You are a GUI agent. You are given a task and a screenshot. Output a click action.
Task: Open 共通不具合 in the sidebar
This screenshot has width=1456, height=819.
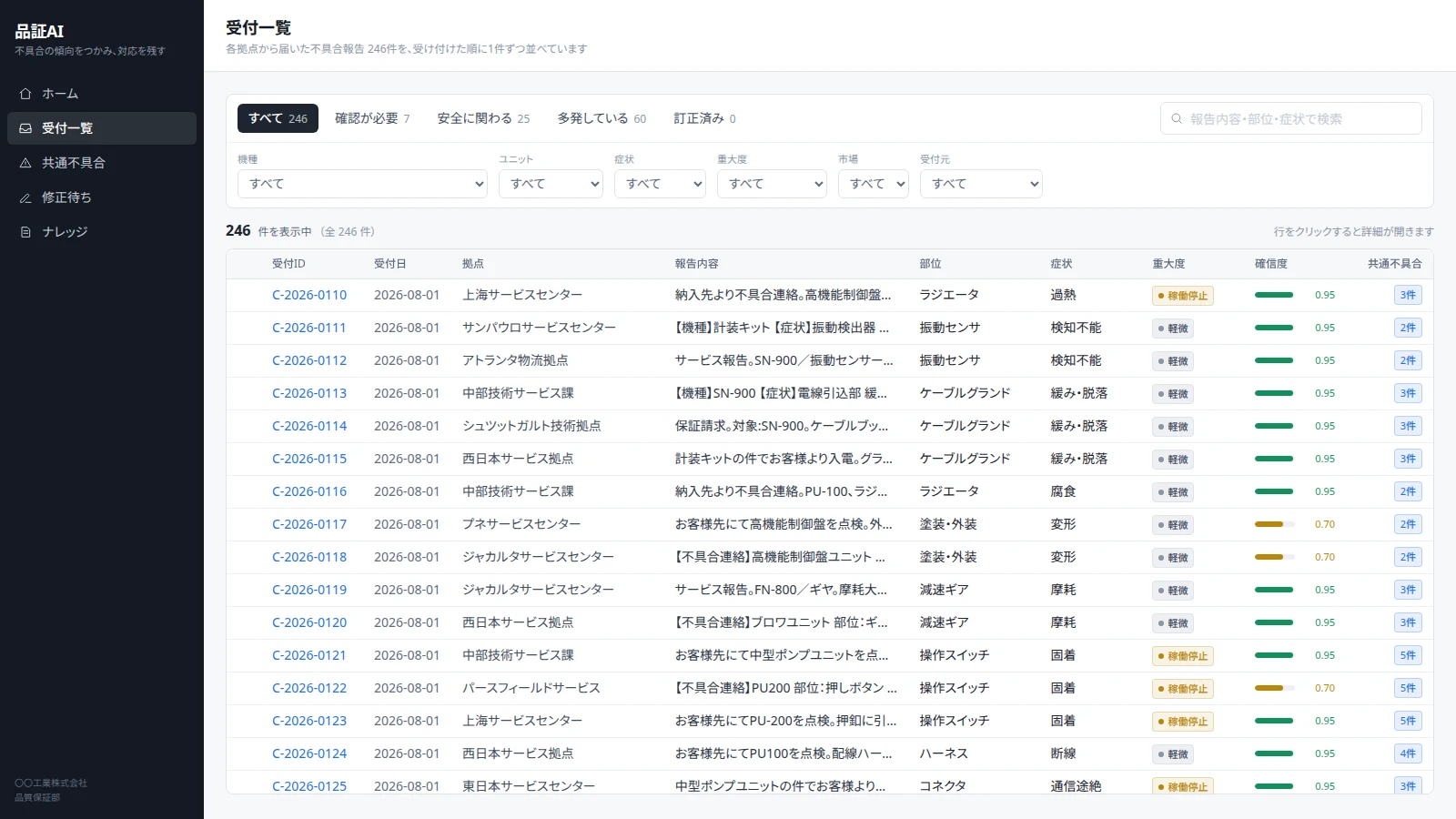pyautogui.click(x=102, y=163)
